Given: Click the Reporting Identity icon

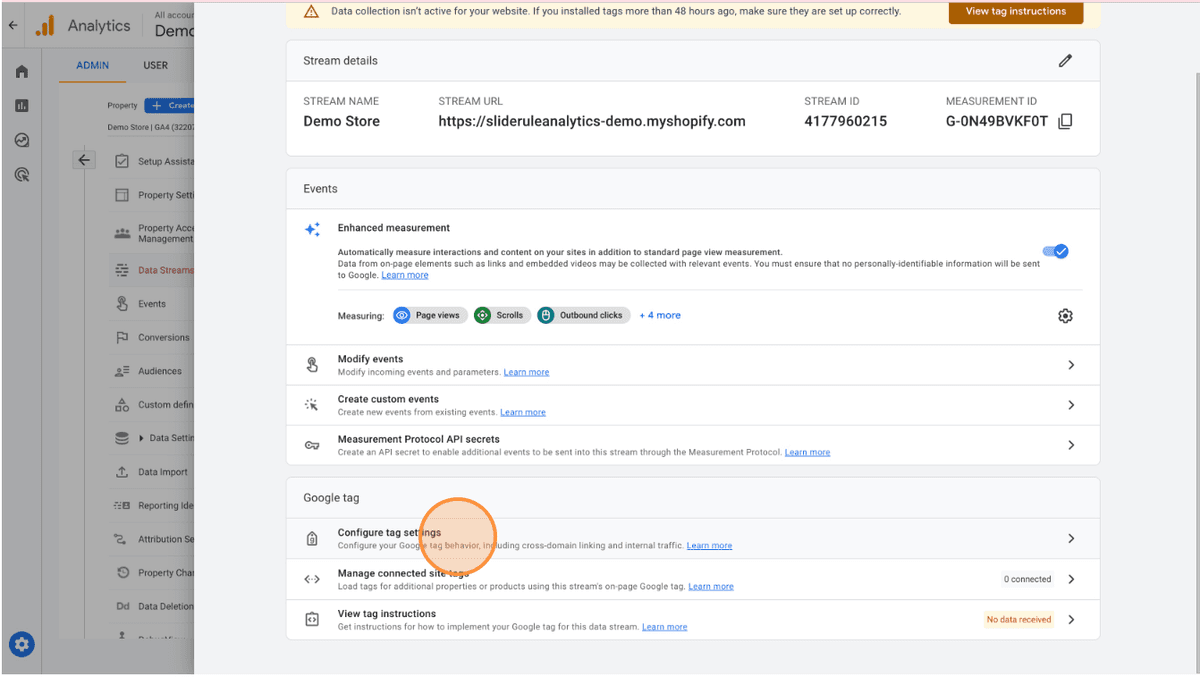Looking at the screenshot, I should pos(122,506).
